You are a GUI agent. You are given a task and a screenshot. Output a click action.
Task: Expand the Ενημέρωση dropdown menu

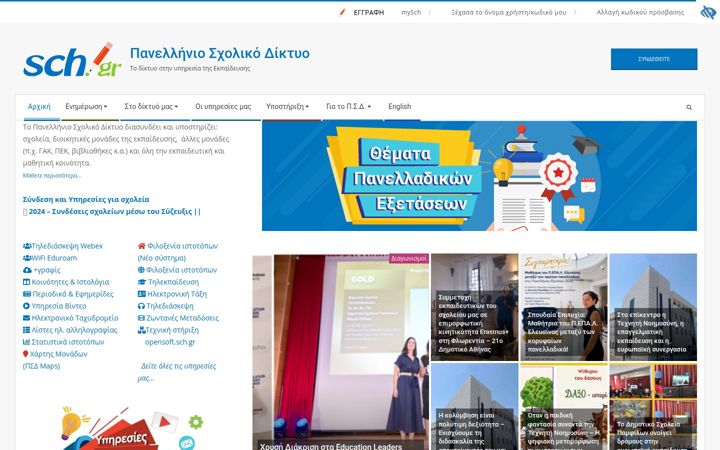click(86, 107)
